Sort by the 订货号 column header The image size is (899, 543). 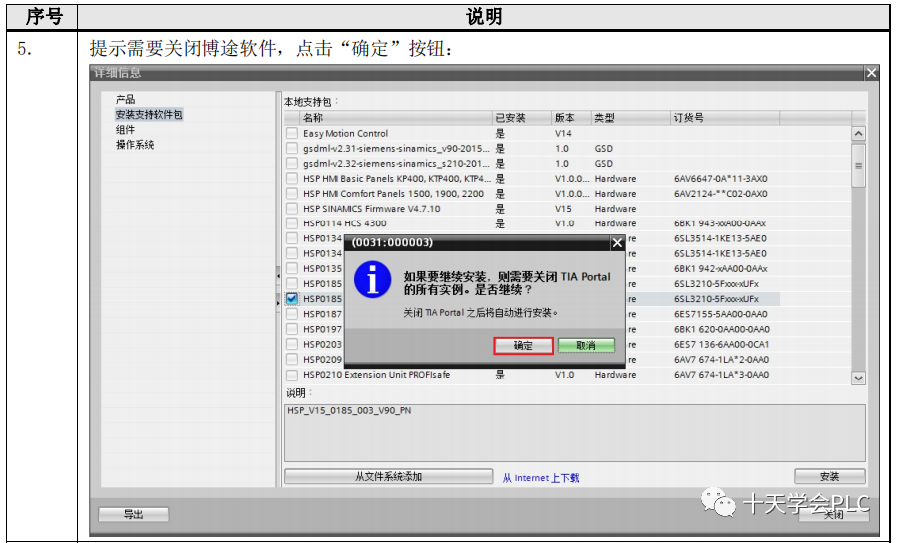[725, 118]
